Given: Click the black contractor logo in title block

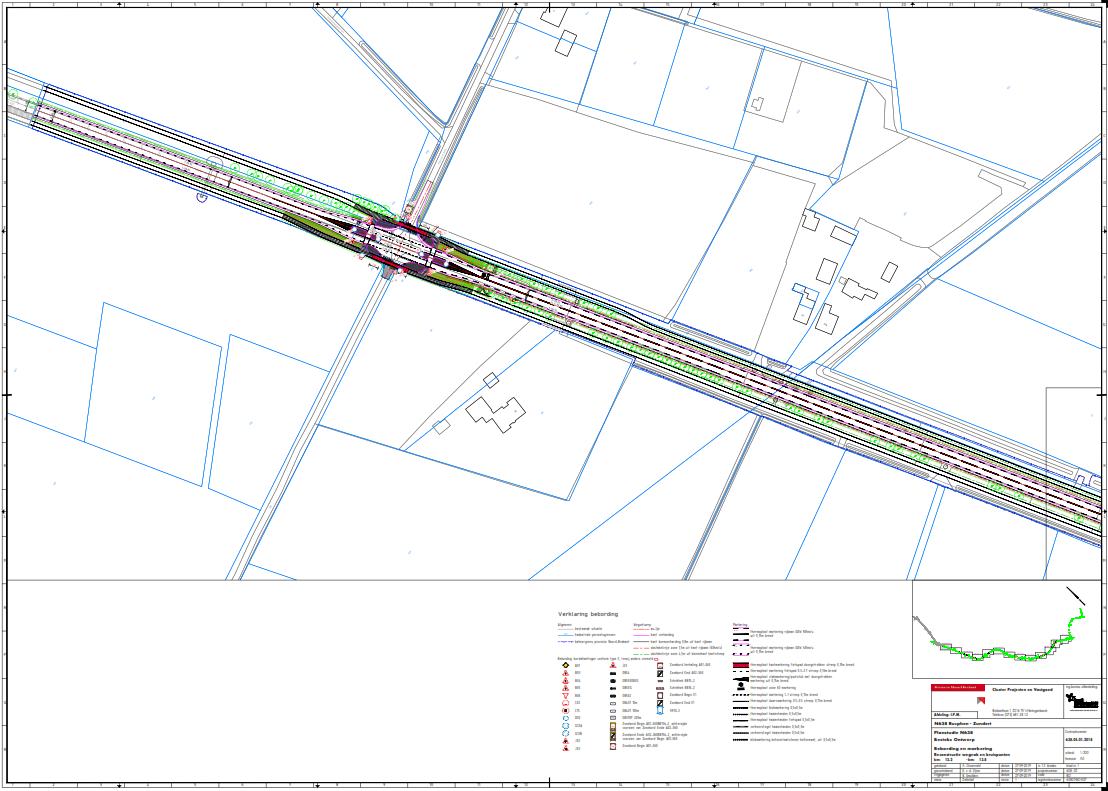Looking at the screenshot, I should tap(1081, 702).
